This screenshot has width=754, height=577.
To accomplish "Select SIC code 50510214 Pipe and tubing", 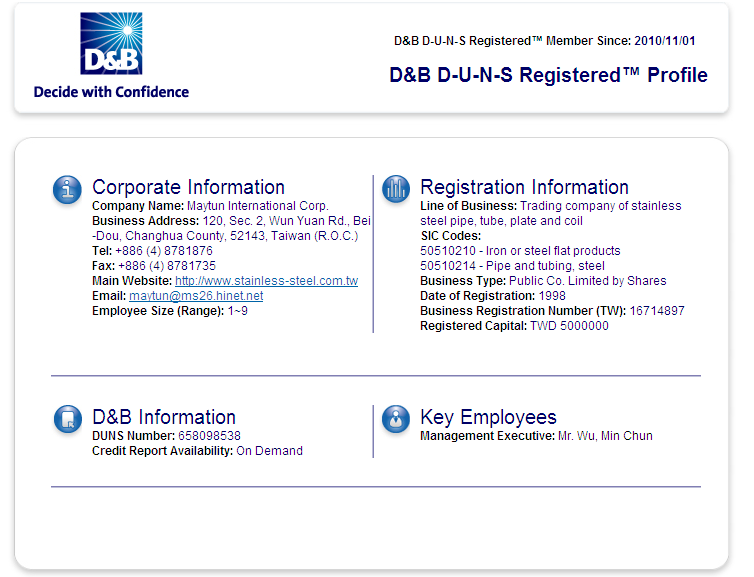I will [513, 266].
